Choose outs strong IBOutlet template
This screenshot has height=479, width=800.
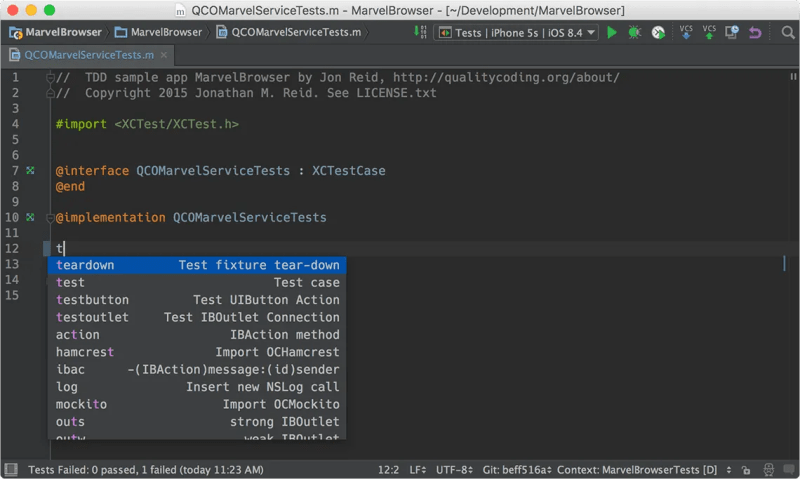pos(197,421)
